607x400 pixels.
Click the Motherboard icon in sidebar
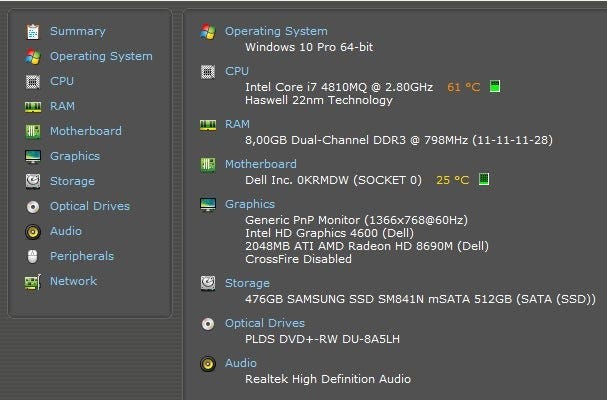click(x=33, y=132)
